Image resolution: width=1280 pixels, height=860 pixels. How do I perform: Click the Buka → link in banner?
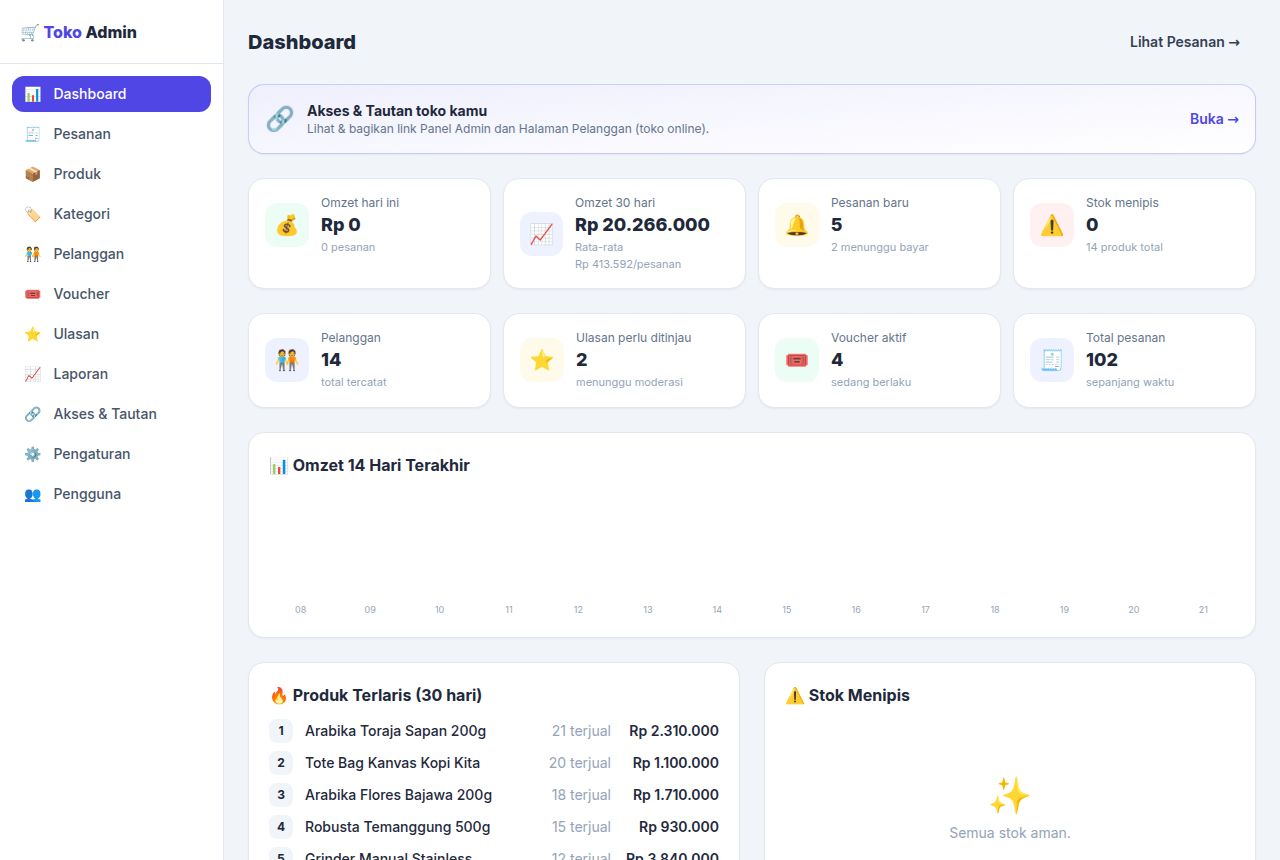[x=1214, y=119]
